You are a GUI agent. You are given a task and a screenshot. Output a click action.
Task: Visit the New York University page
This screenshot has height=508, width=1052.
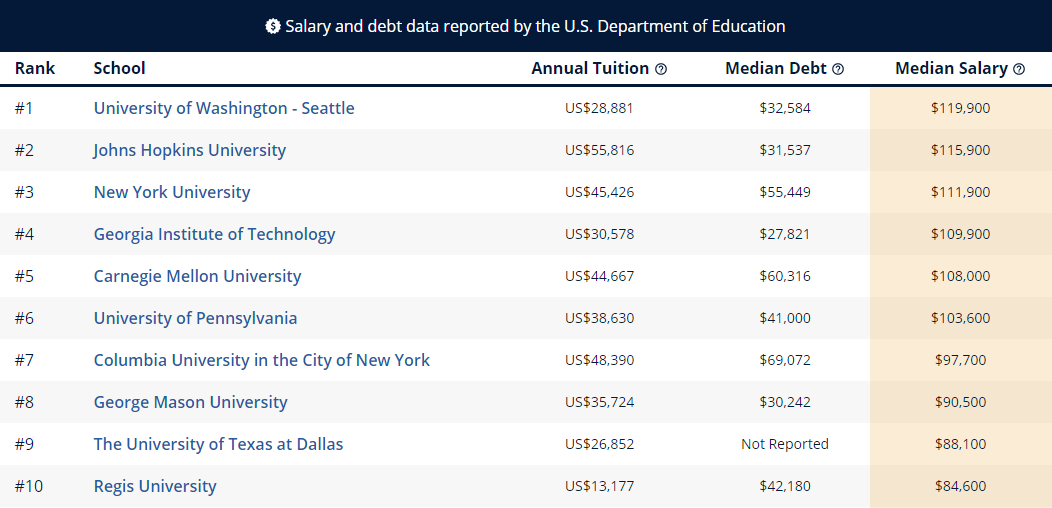coord(172,192)
